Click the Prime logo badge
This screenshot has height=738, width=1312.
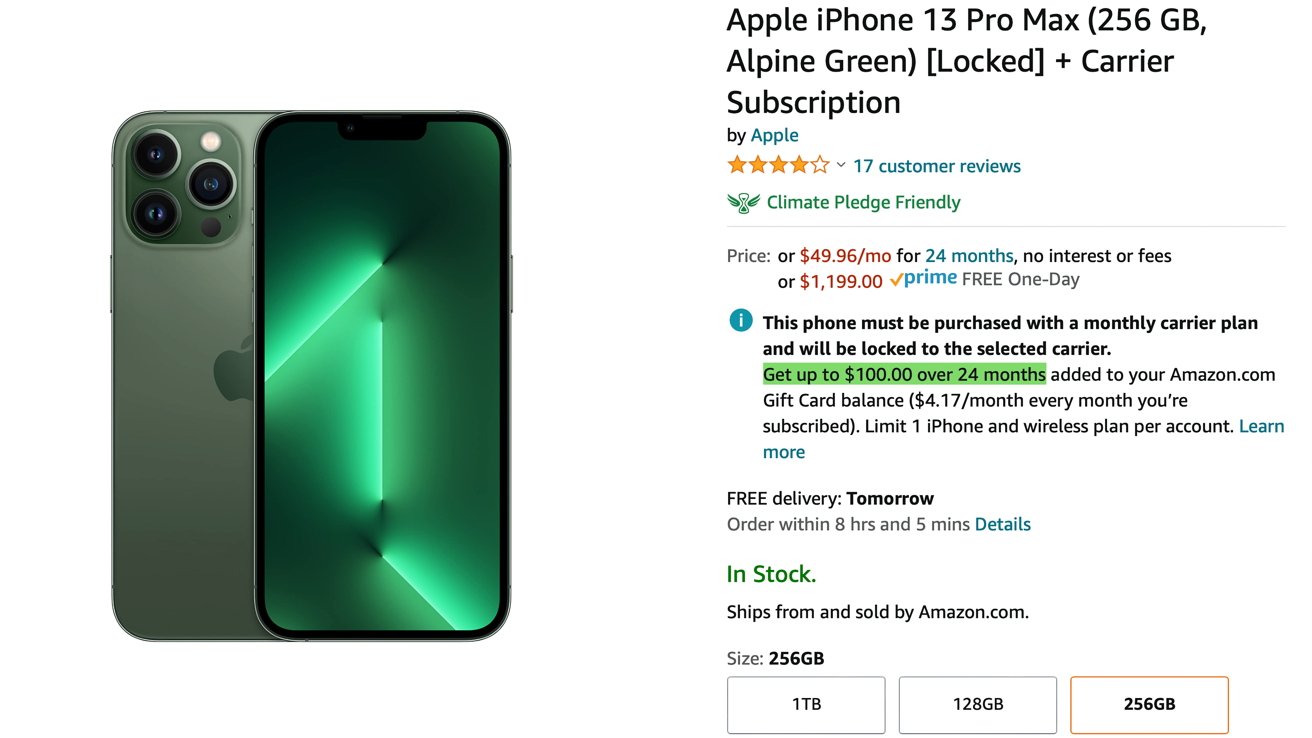(x=922, y=279)
